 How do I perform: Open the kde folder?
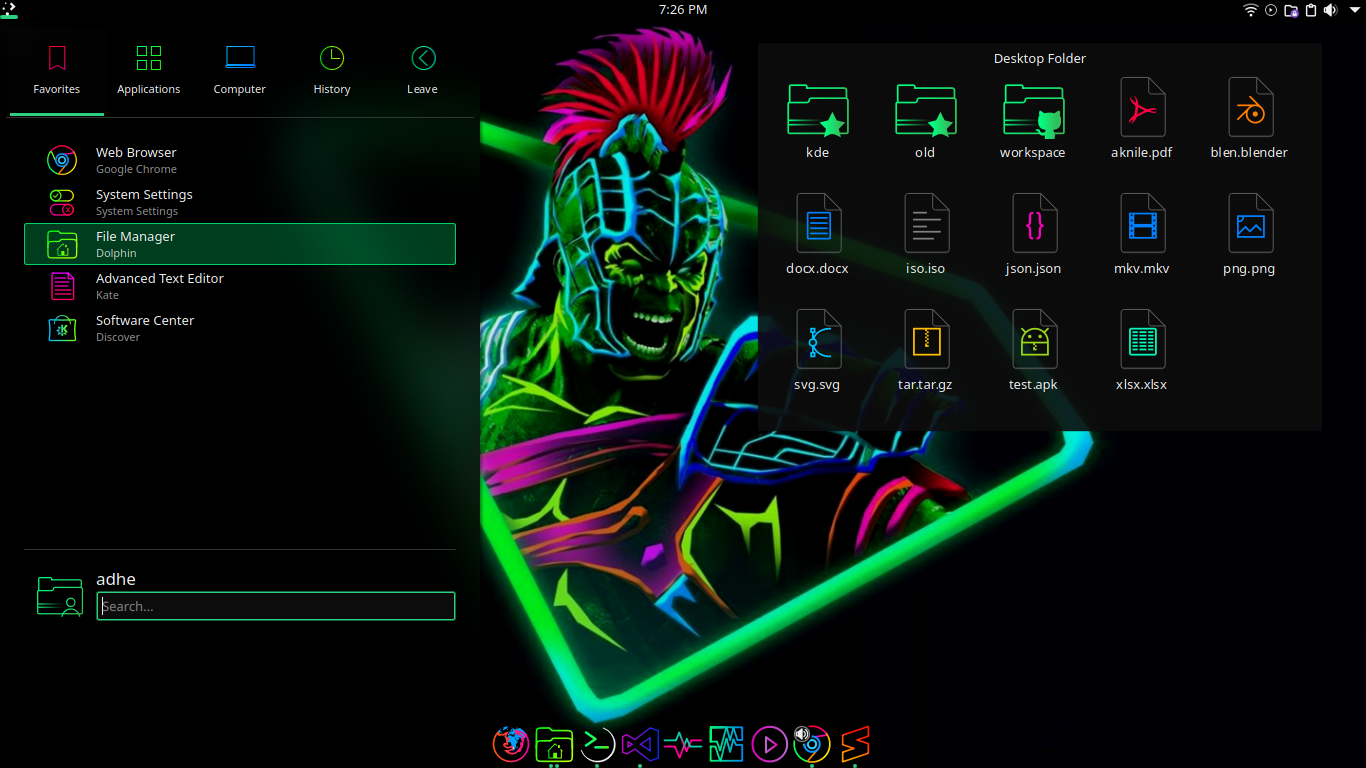[x=817, y=120]
